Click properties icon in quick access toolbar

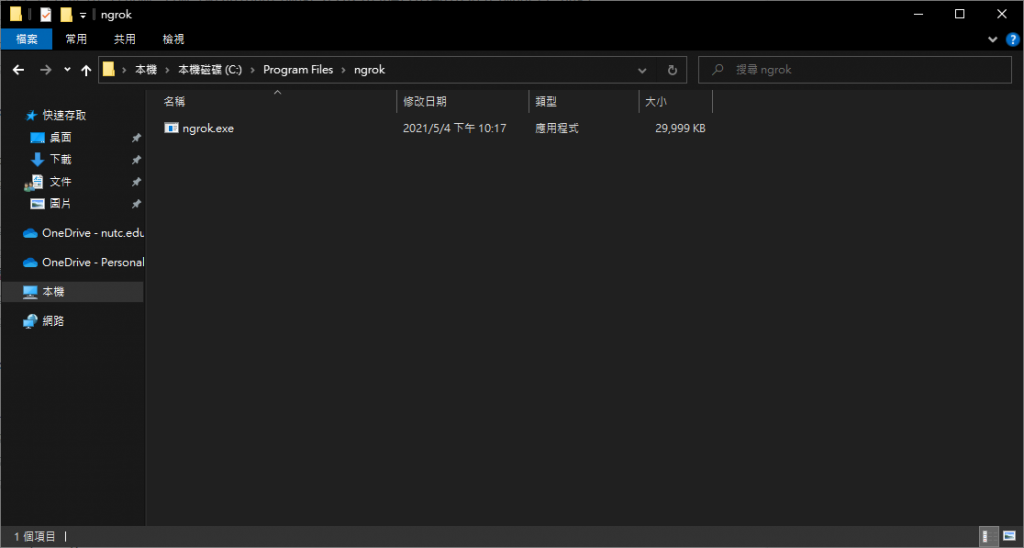pyautogui.click(x=45, y=14)
